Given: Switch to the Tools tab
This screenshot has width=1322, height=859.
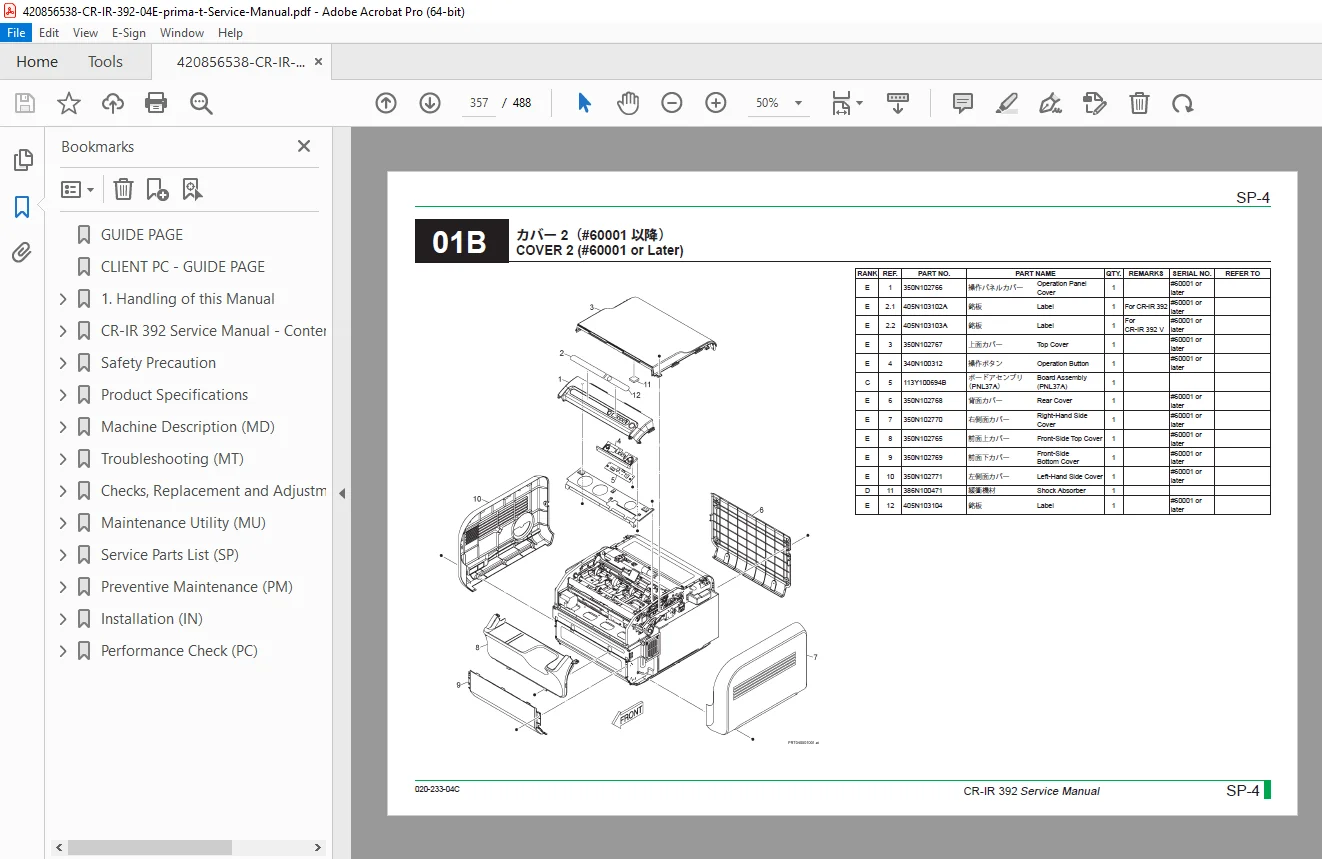Looking at the screenshot, I should pyautogui.click(x=105, y=62).
